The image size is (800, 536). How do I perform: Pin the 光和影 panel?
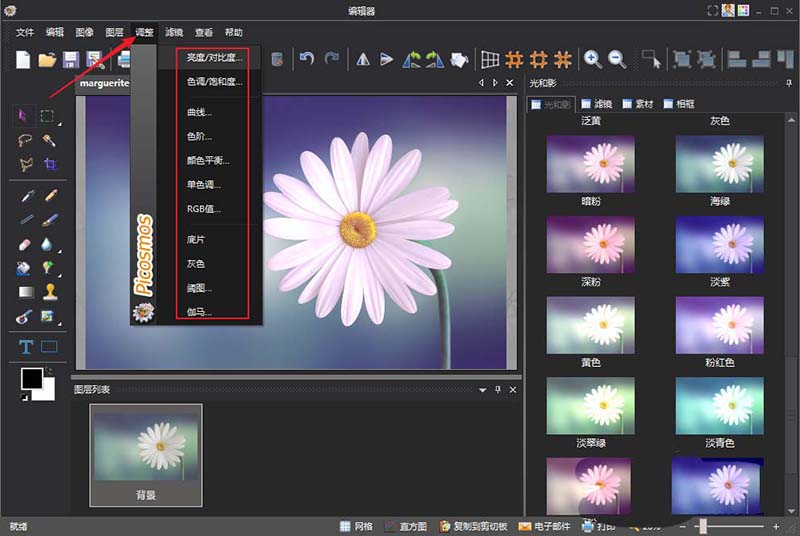pos(789,83)
